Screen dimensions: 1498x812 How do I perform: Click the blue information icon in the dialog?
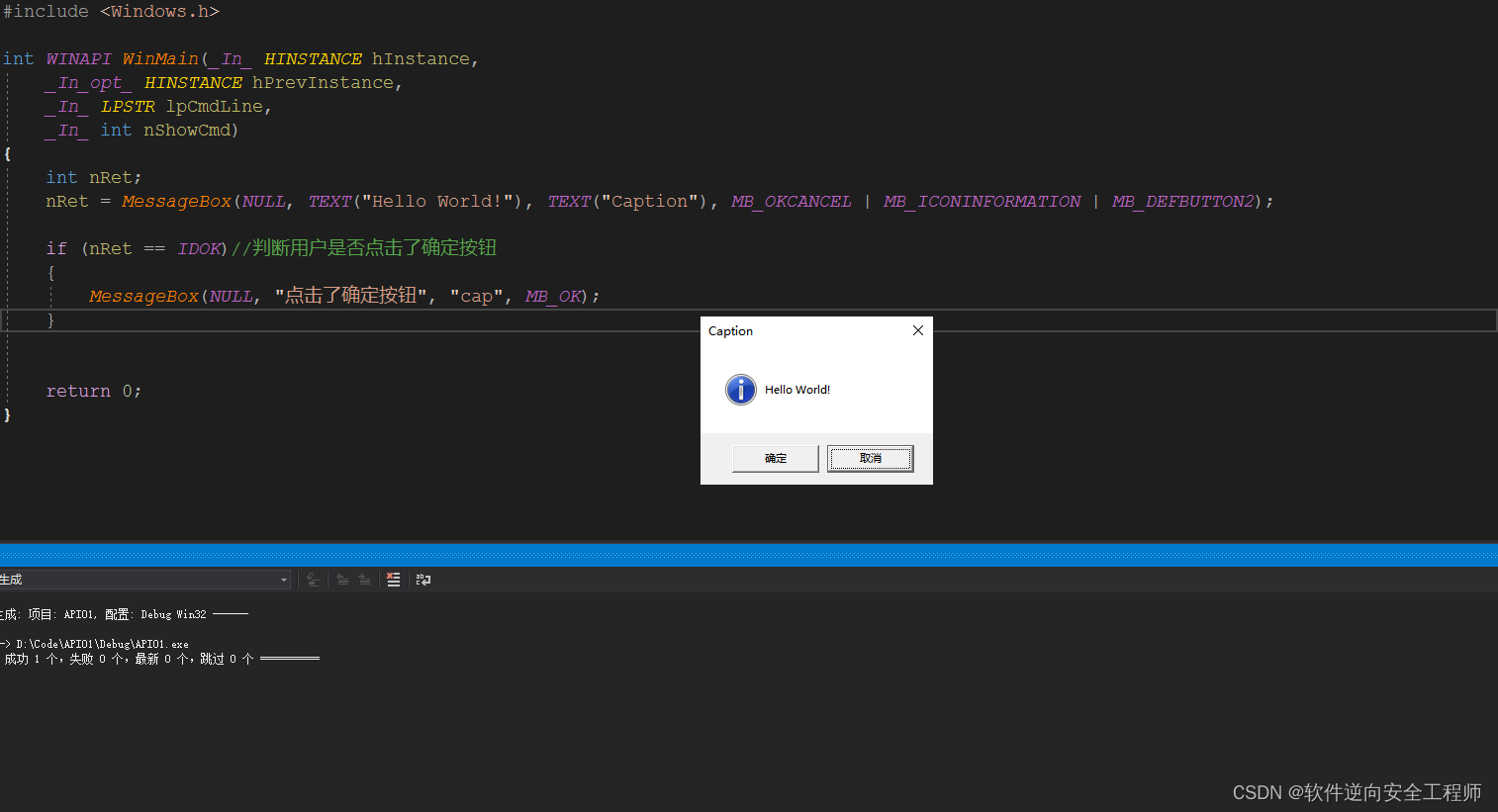coord(740,390)
